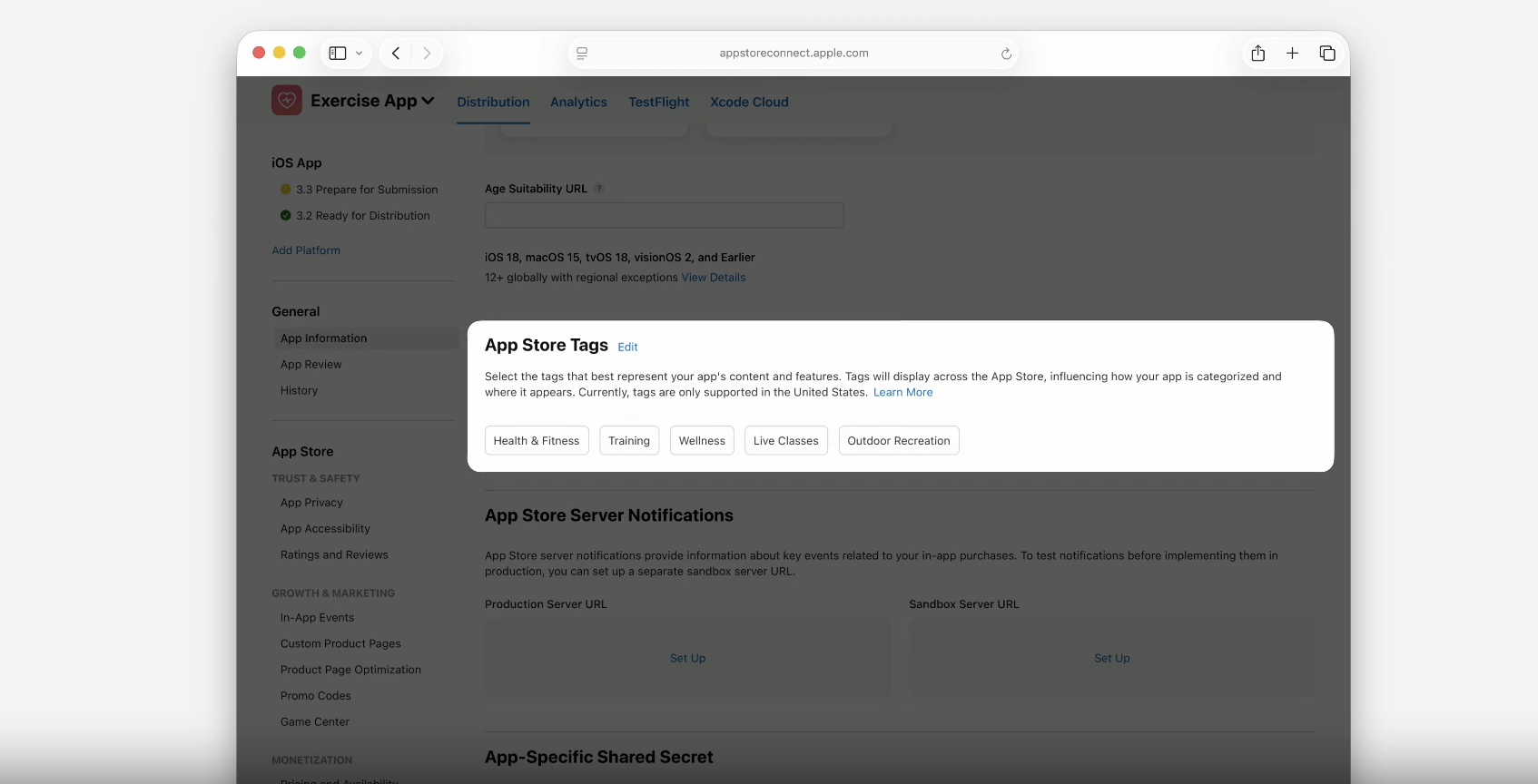Select the Outdoor Recreation tag
1538x784 pixels.
pos(899,441)
